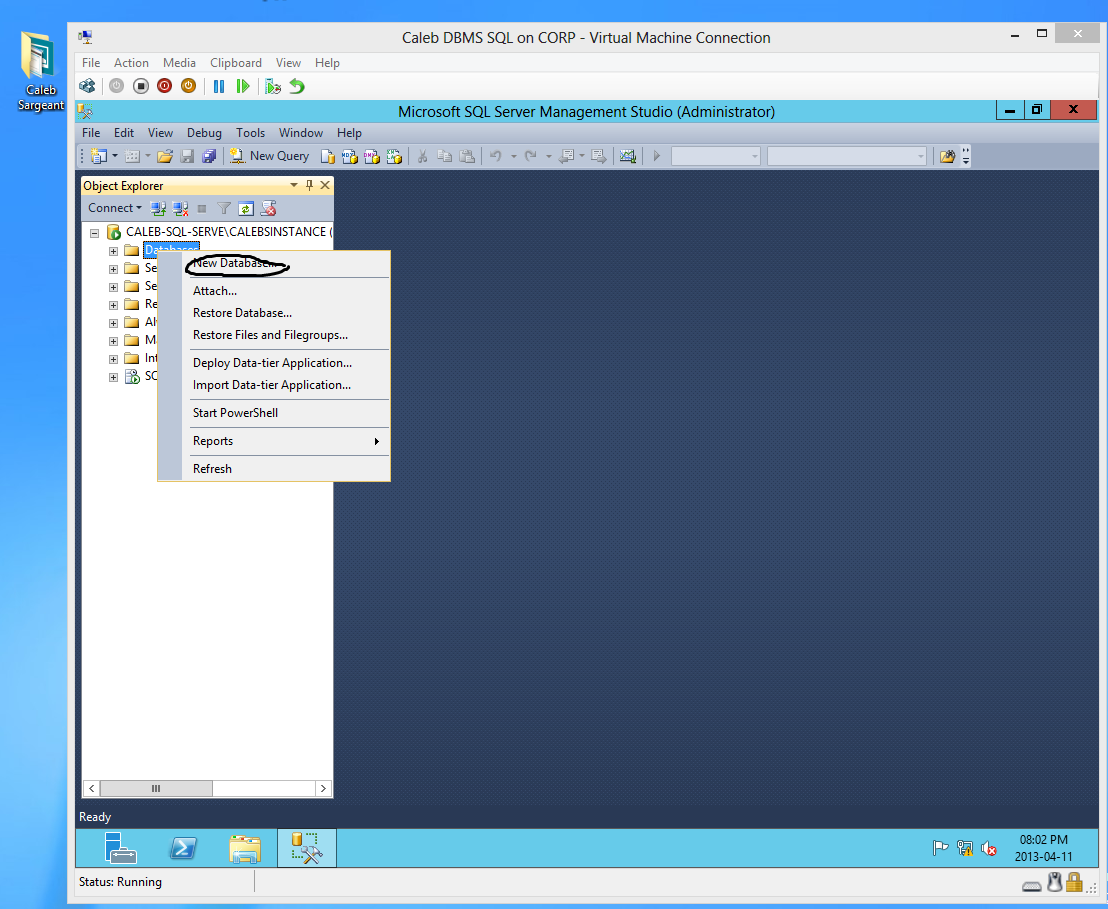Open the Media menu of VM Connection
The image size is (1108, 909).
point(179,63)
